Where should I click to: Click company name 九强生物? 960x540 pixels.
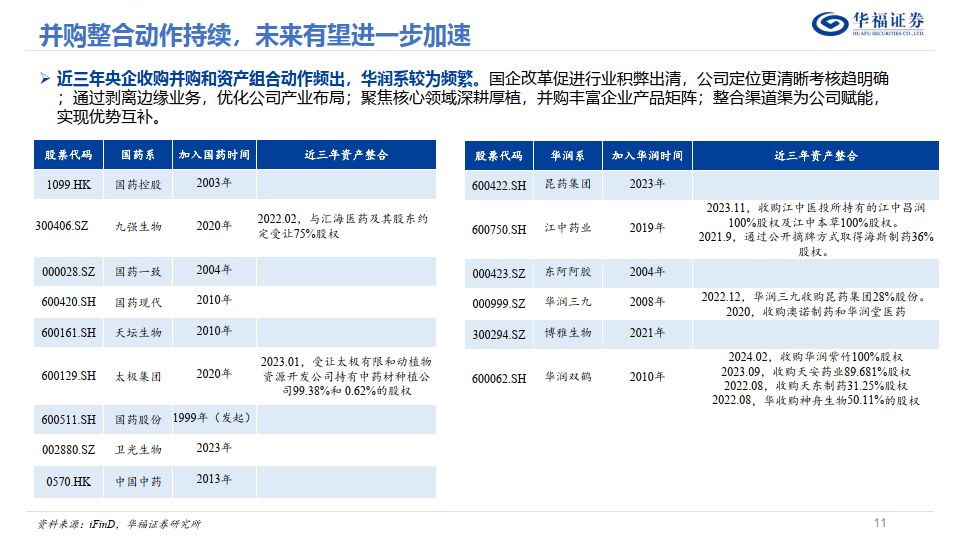138,227
